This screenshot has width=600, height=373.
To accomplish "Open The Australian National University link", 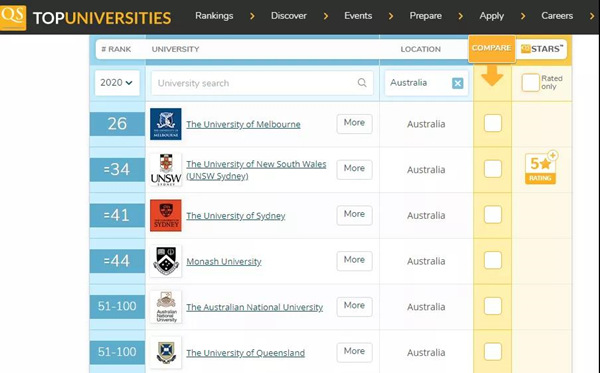I will pos(254,307).
